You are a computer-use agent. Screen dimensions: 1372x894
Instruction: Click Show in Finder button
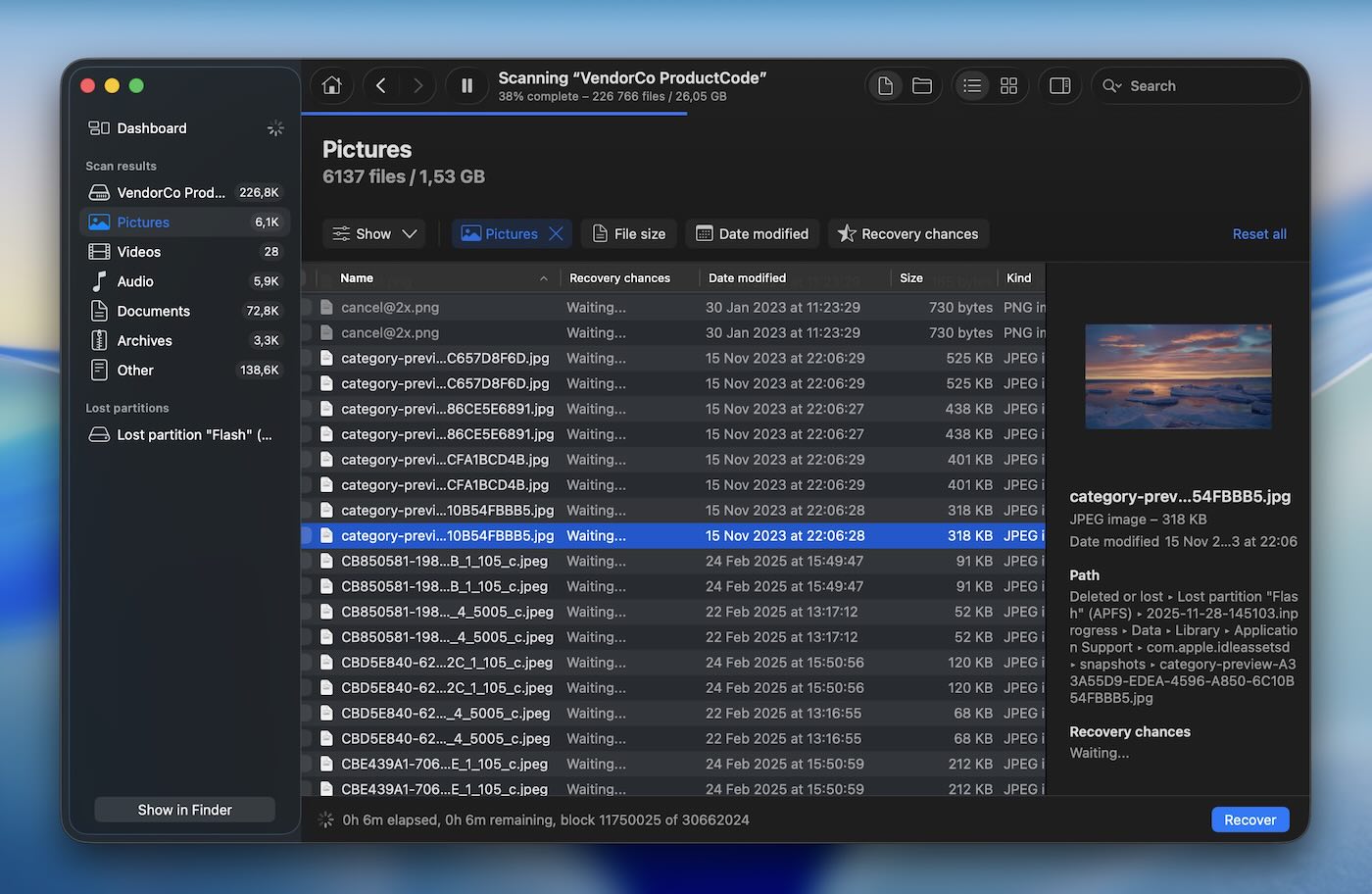point(184,810)
